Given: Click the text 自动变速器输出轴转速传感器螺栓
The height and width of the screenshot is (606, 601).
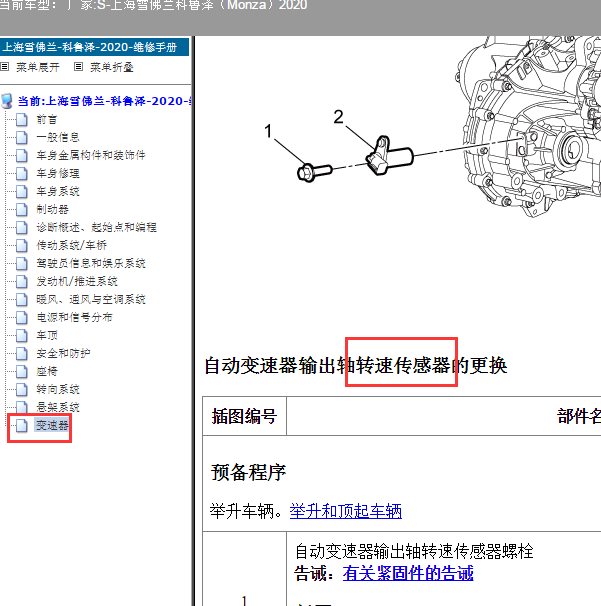Looking at the screenshot, I should click(x=414, y=551).
